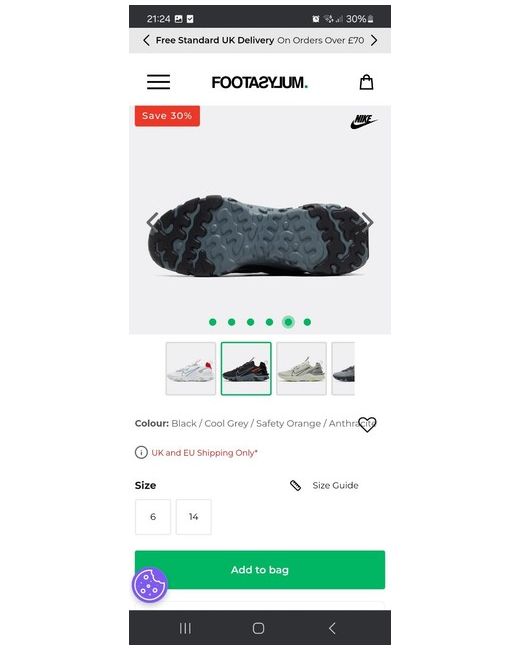Select size 6
Screen dimensions: 520x650
pos(153,517)
